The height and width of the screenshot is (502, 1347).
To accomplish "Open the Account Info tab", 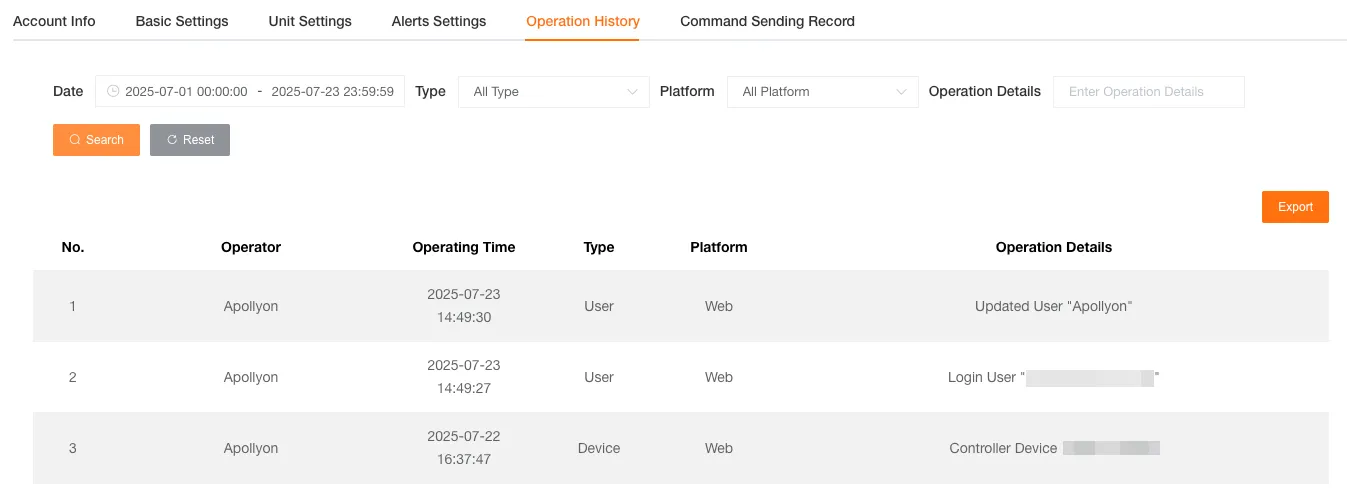I will [x=54, y=21].
